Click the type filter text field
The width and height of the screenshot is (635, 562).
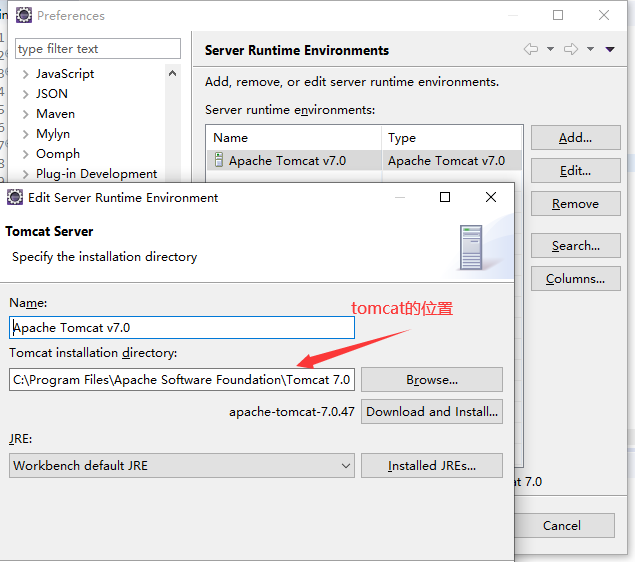pyautogui.click(x=98, y=49)
